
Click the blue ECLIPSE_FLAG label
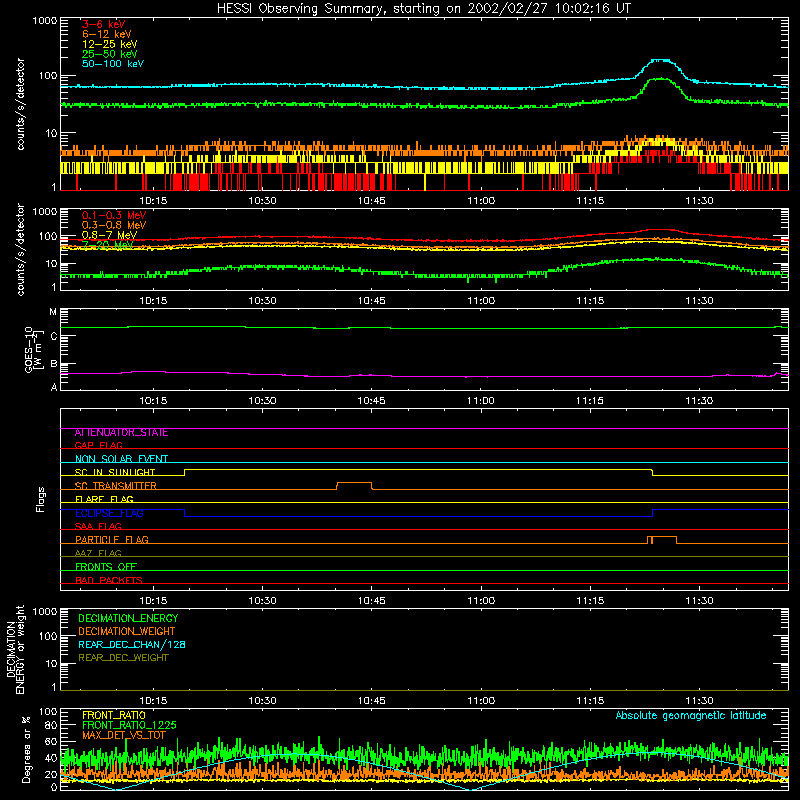pos(109,513)
